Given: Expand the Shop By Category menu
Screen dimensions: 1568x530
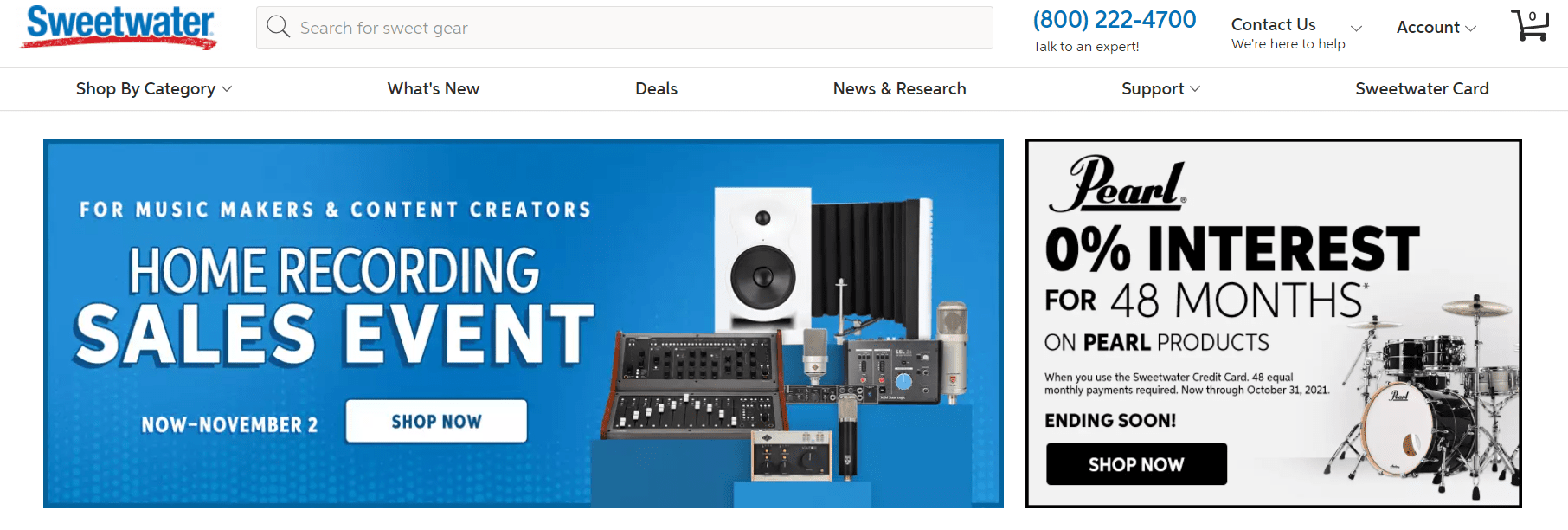Looking at the screenshot, I should pos(154,89).
